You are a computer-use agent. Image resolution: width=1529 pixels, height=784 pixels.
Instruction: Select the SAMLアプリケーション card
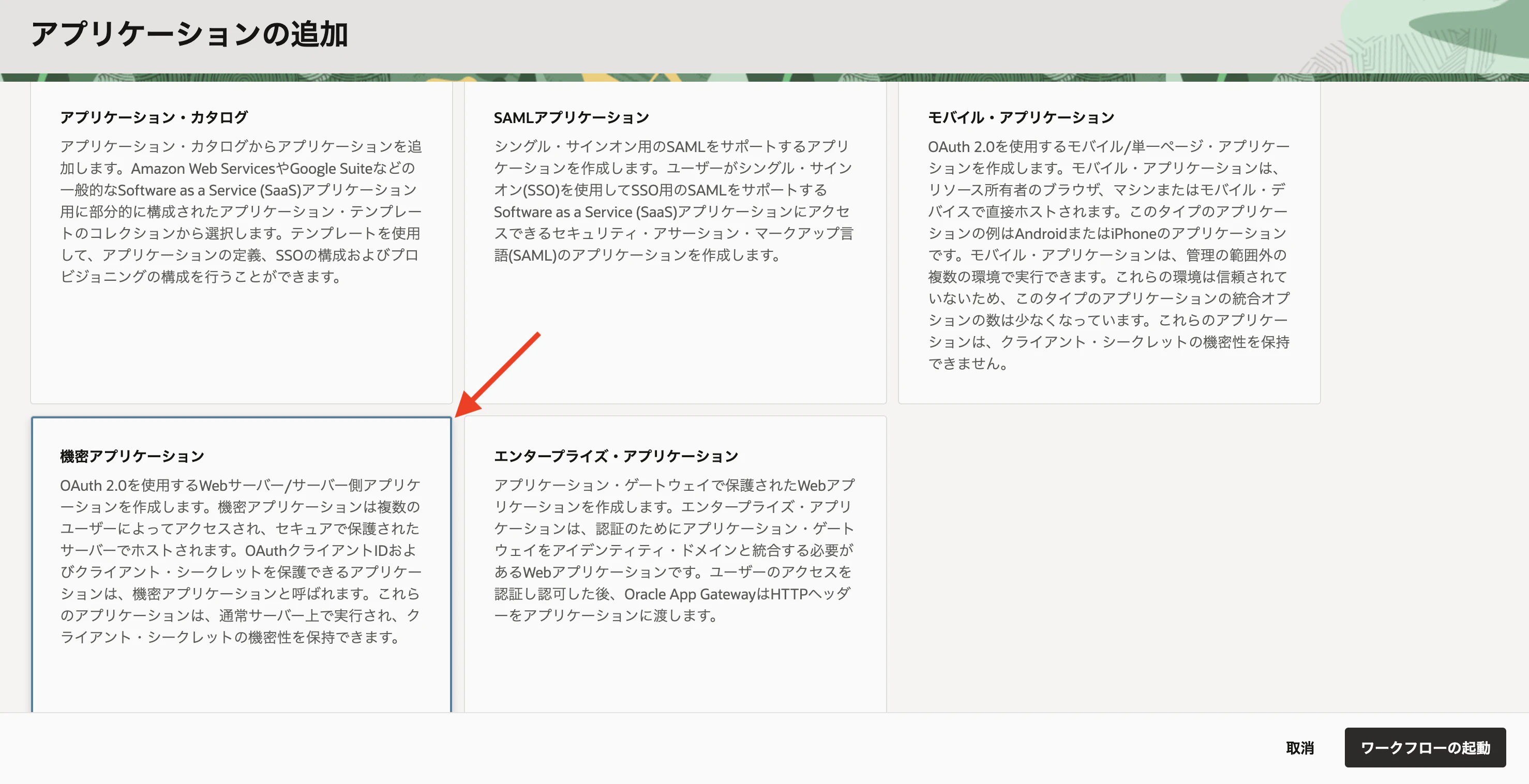pyautogui.click(x=675, y=244)
